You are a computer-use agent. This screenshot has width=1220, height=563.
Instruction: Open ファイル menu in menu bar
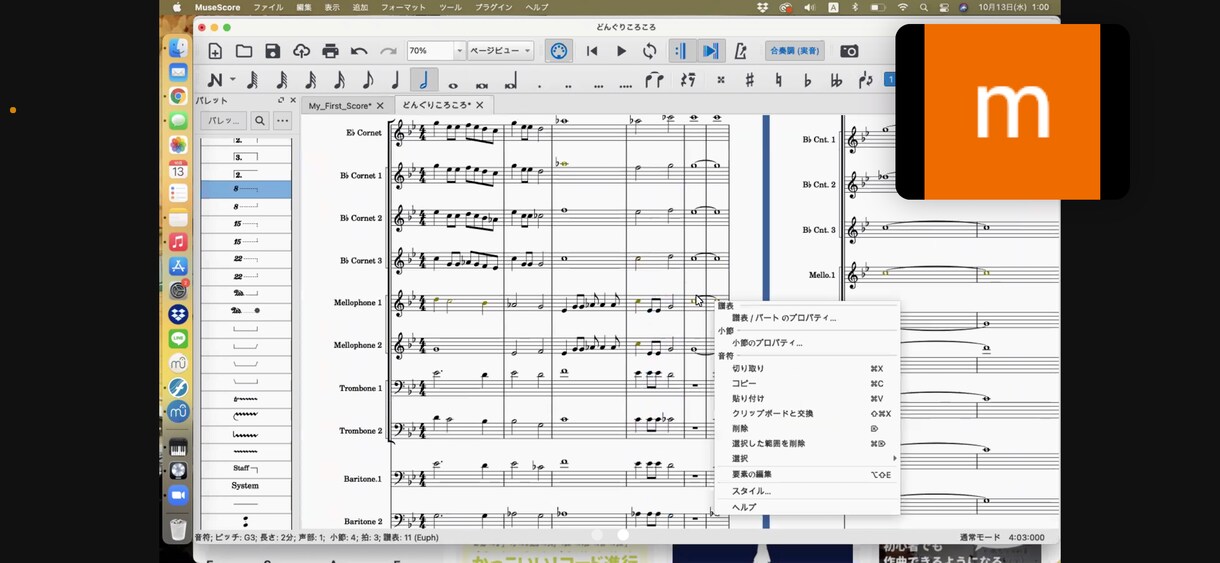pyautogui.click(x=268, y=7)
